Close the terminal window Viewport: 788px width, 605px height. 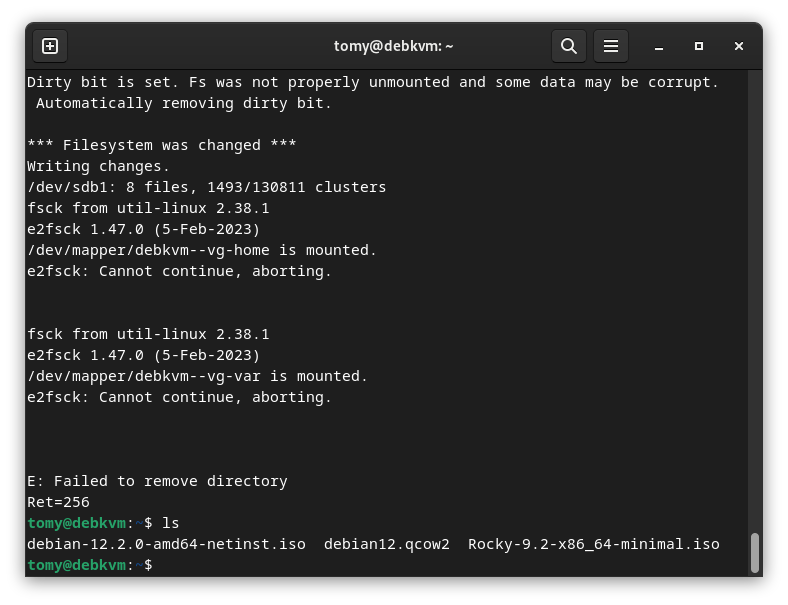coord(739,46)
